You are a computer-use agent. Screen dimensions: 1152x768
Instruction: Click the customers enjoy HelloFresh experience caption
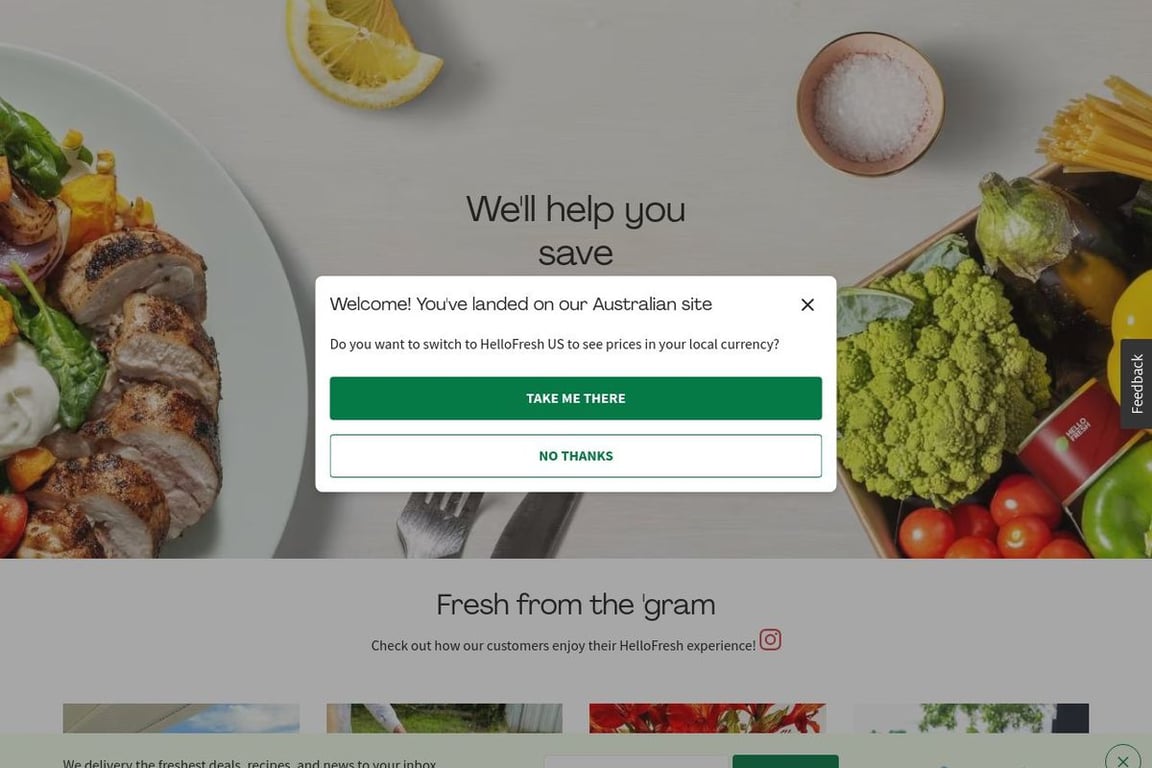[x=564, y=645]
